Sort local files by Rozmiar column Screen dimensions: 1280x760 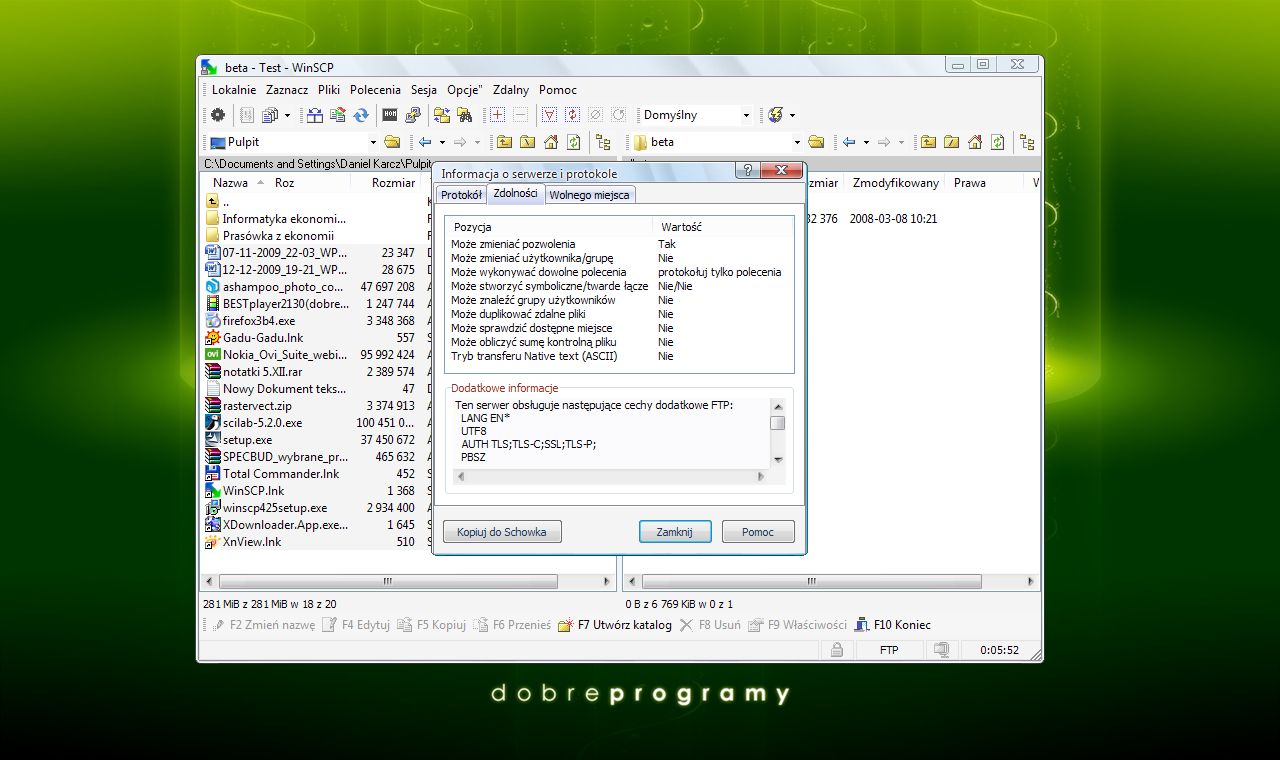[x=393, y=183]
